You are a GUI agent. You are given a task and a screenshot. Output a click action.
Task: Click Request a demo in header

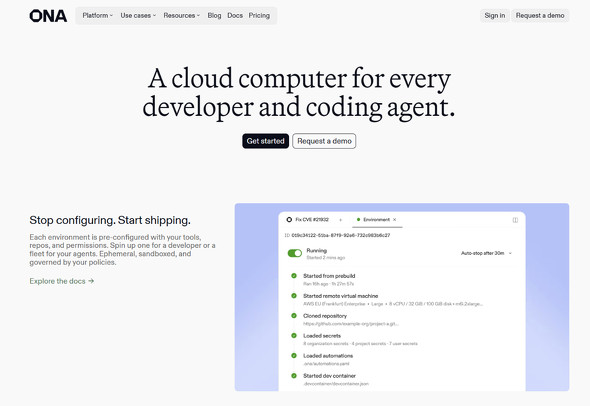pyautogui.click(x=540, y=15)
